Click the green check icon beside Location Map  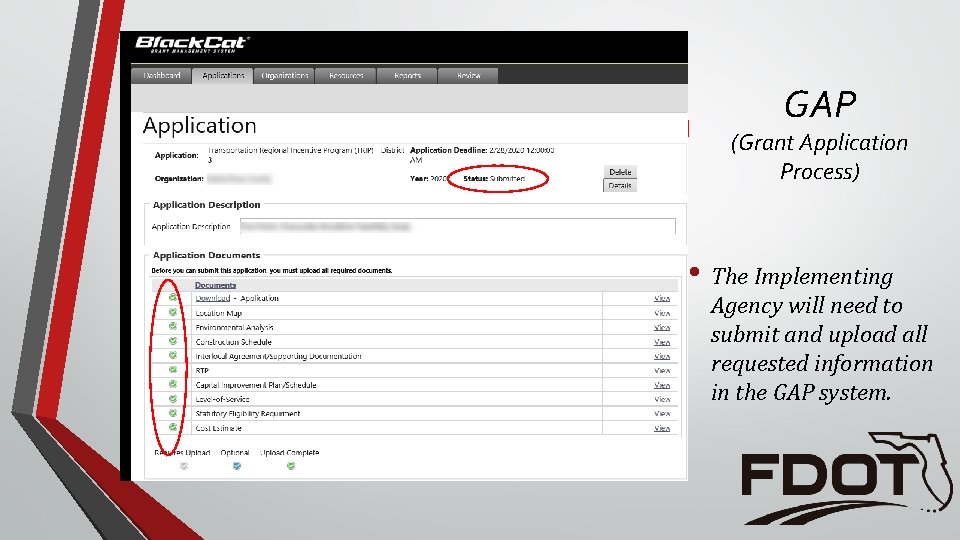tap(173, 312)
